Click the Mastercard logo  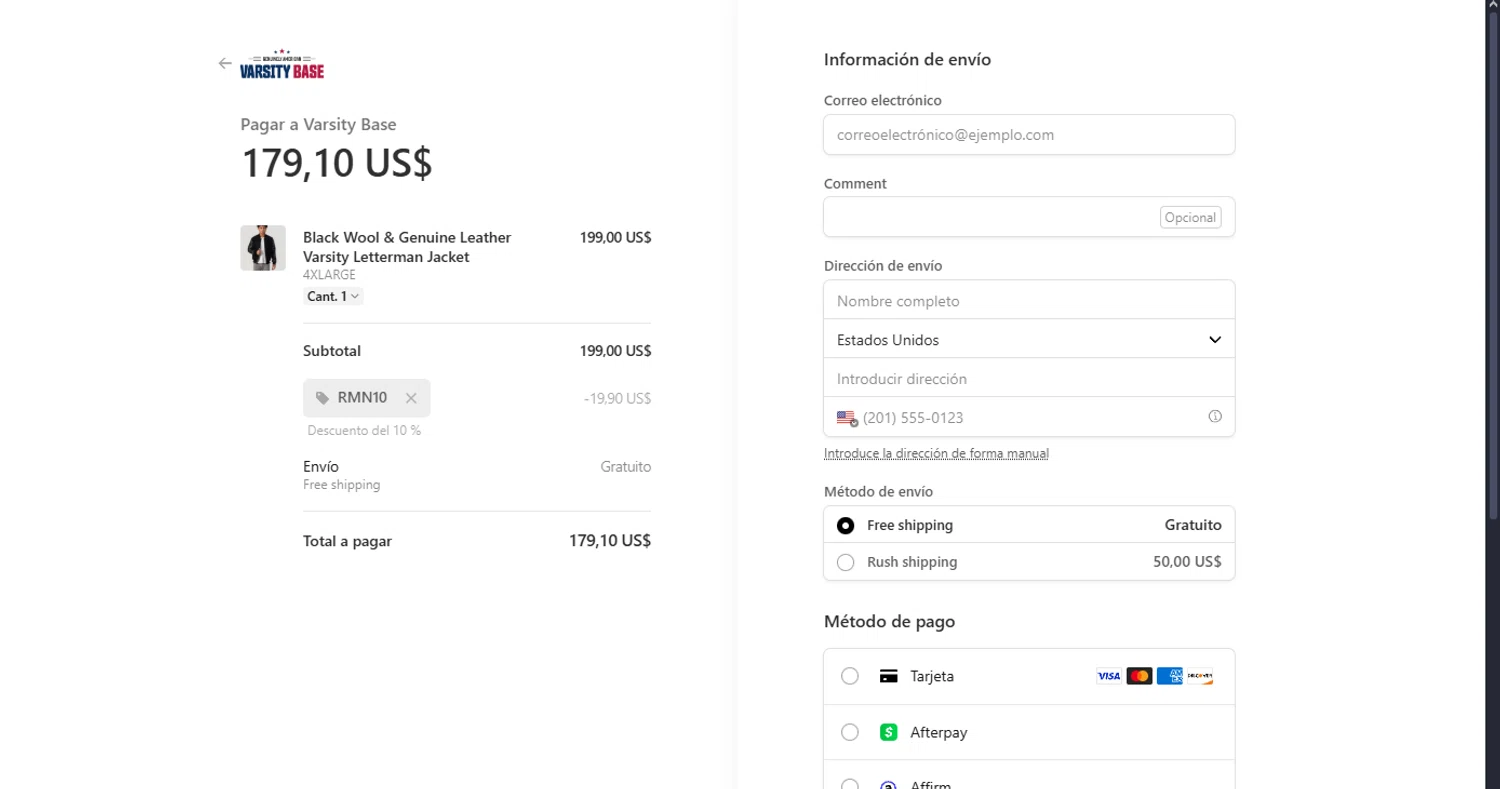[1139, 676]
